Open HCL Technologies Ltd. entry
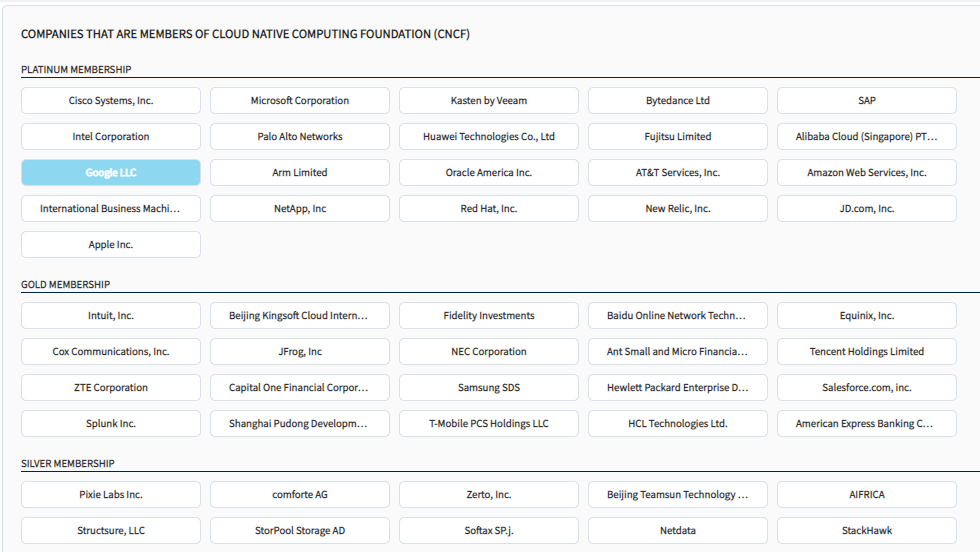 (x=678, y=423)
